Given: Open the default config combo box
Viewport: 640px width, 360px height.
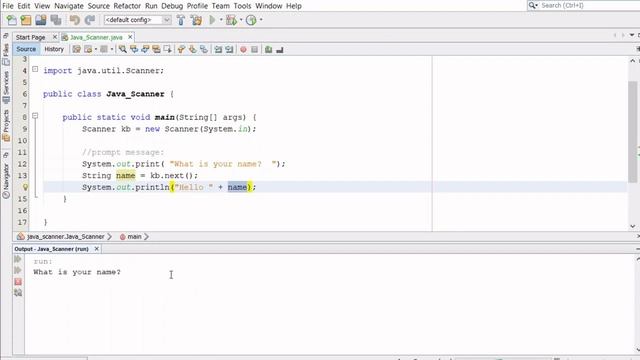Looking at the screenshot, I should point(138,20).
